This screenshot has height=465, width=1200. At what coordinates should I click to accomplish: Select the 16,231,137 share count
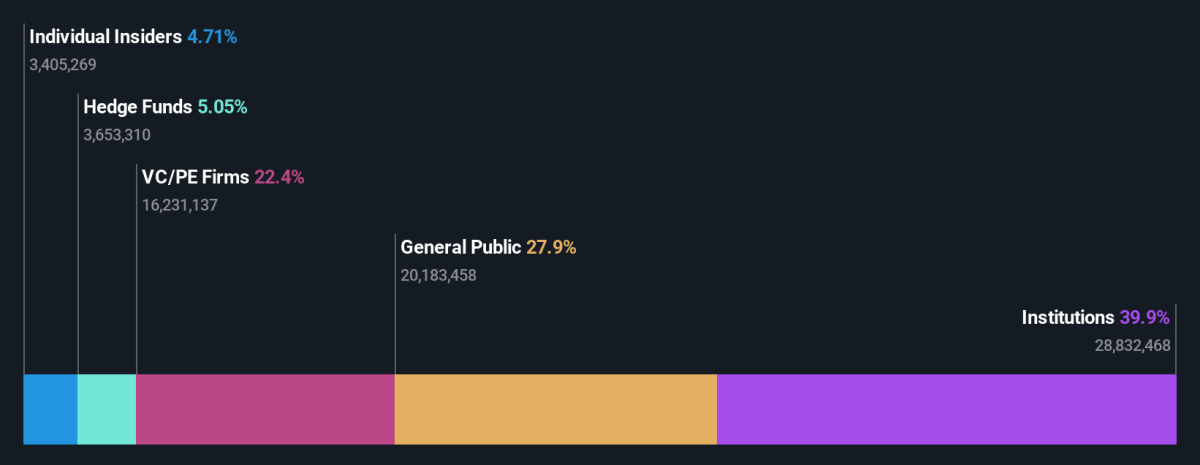180,205
